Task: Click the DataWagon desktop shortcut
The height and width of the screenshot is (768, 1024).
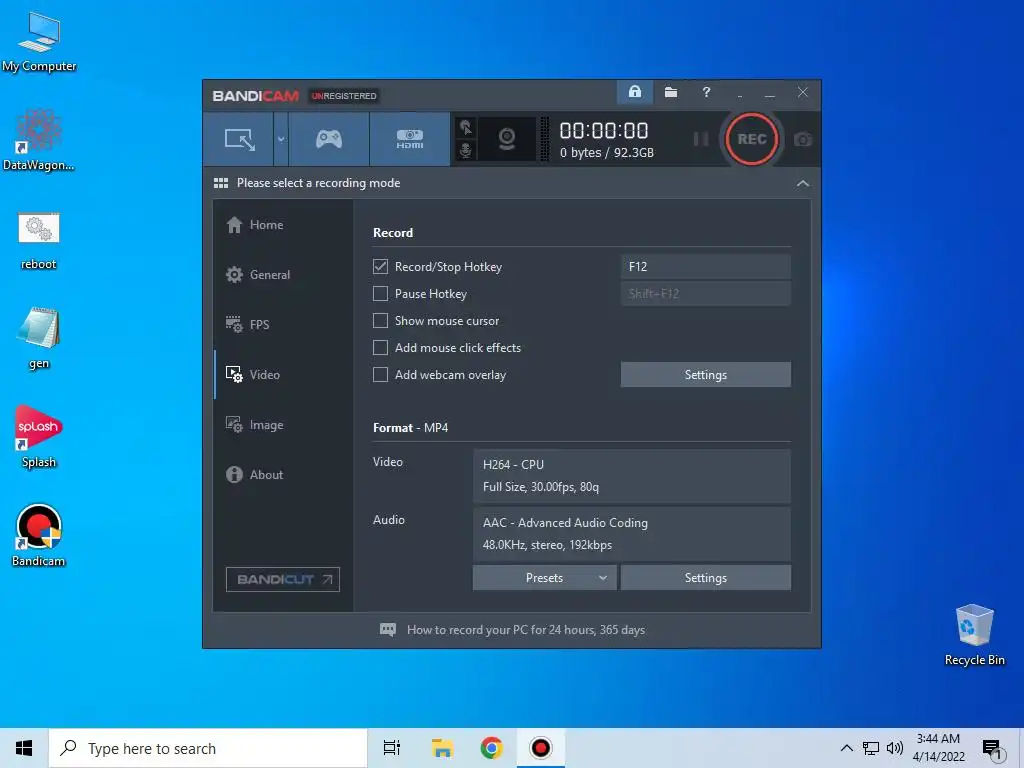Action: pos(39,140)
